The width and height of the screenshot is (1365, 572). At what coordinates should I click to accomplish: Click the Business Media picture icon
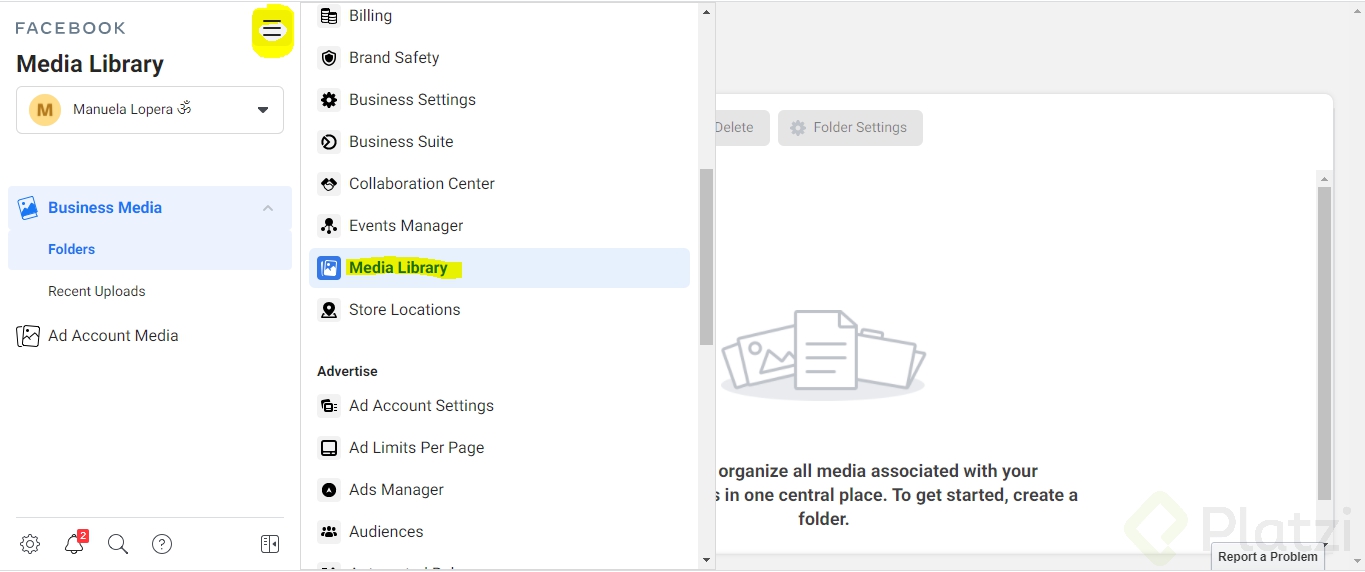[x=28, y=208]
